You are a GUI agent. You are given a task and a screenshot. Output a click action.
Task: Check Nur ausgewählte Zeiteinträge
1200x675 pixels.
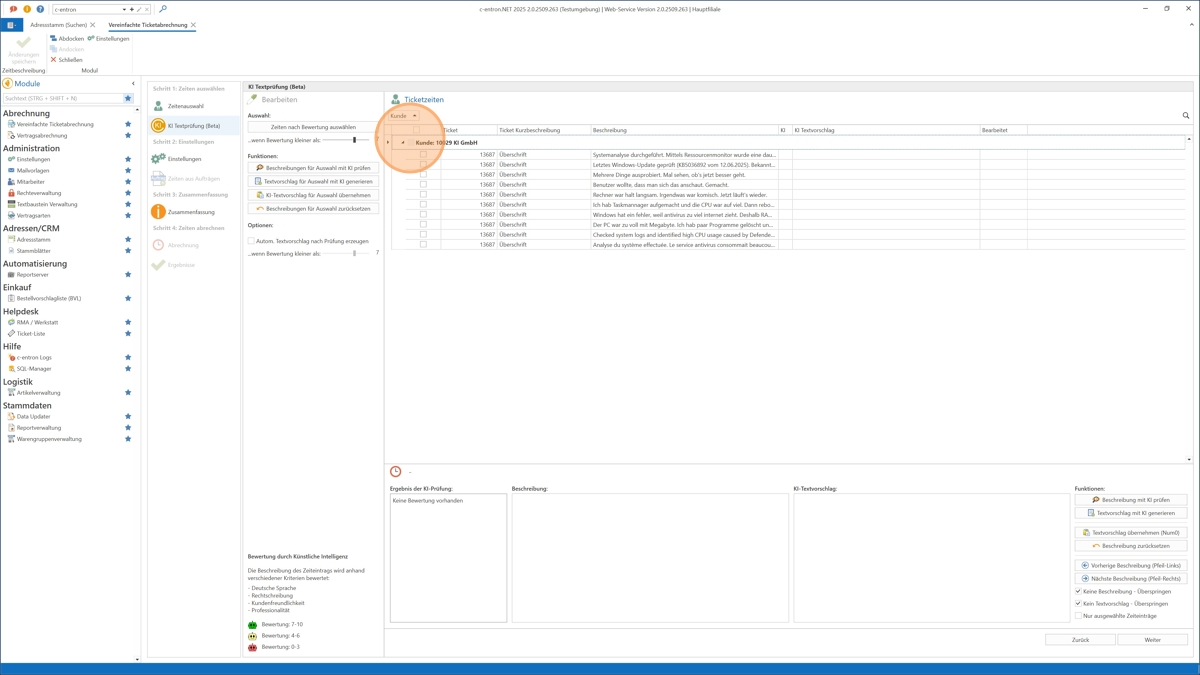1078,616
